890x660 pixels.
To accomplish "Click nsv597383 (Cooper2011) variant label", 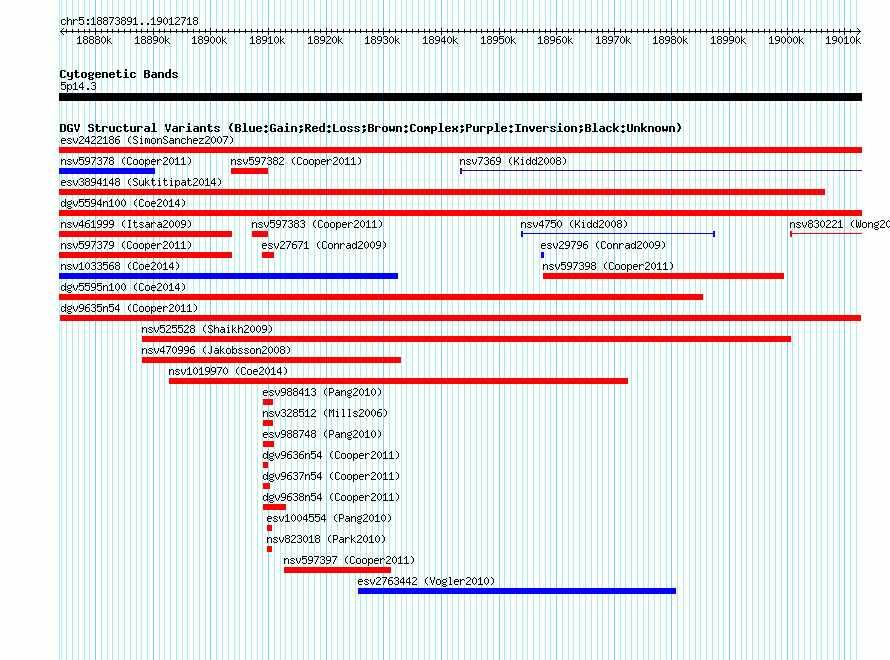I will pyautogui.click(x=317, y=224).
